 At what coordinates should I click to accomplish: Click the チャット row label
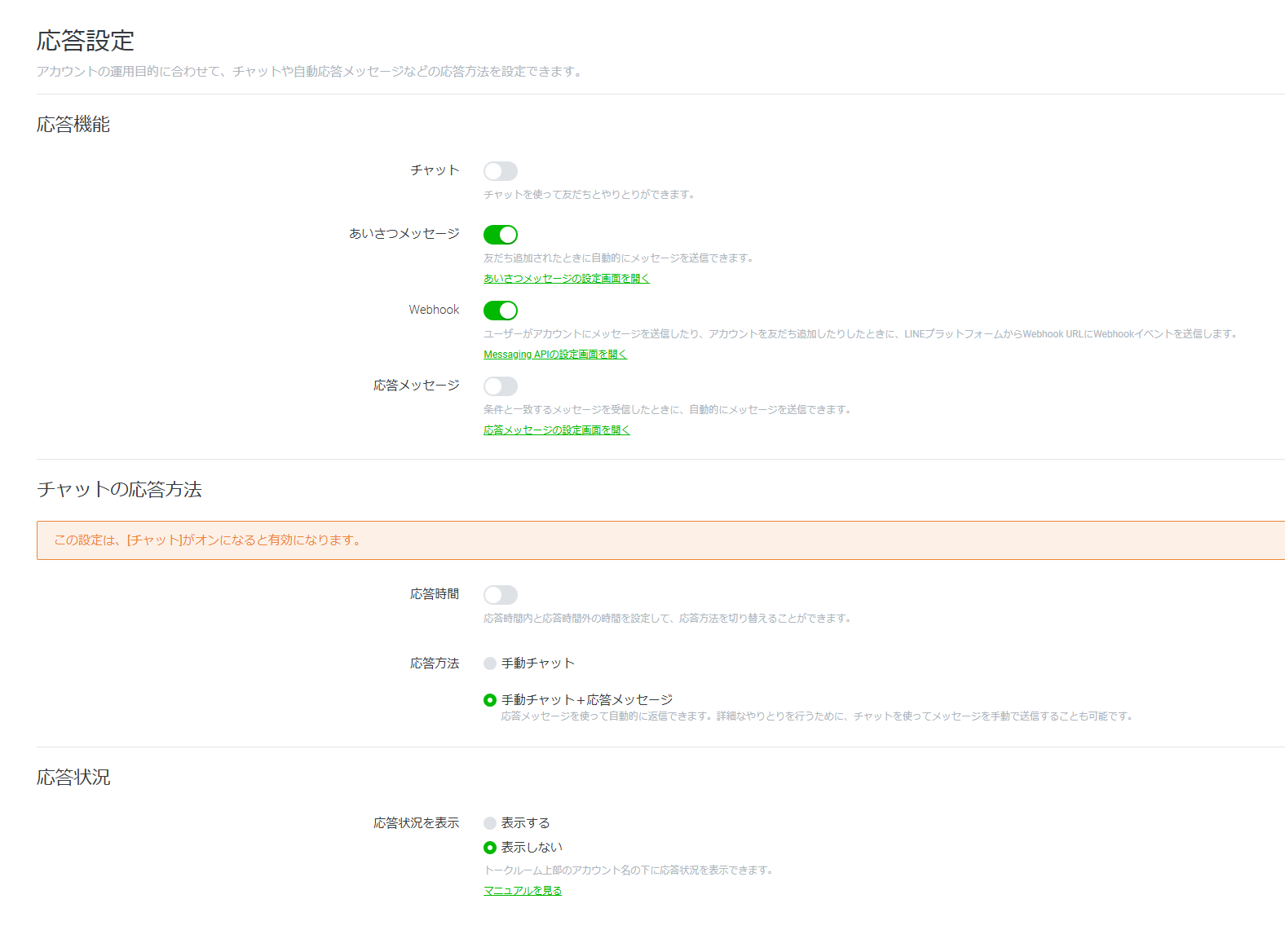click(435, 170)
